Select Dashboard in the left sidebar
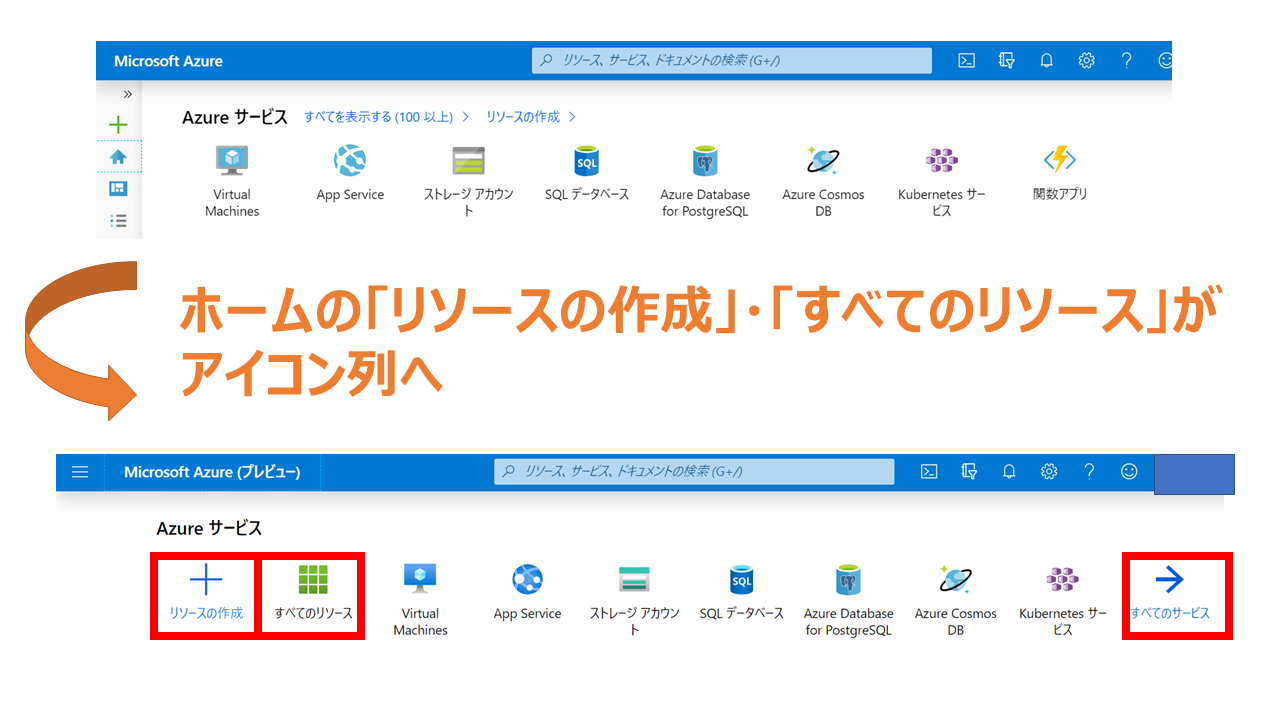Image resolution: width=1280 pixels, height=720 pixels. pyautogui.click(x=118, y=189)
